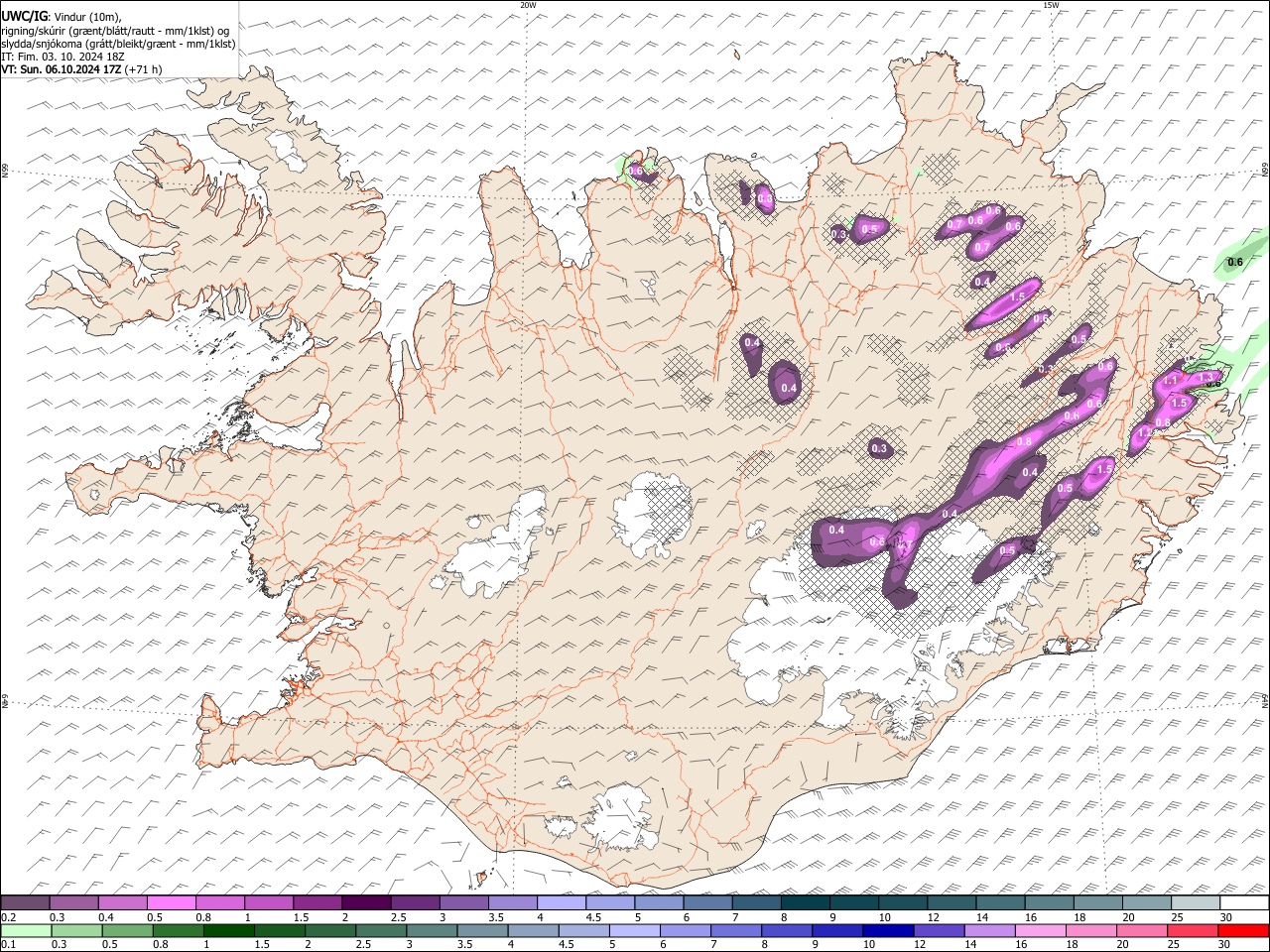Select the white 30 swatch in upper legend
1270x952 pixels.
[1244, 903]
